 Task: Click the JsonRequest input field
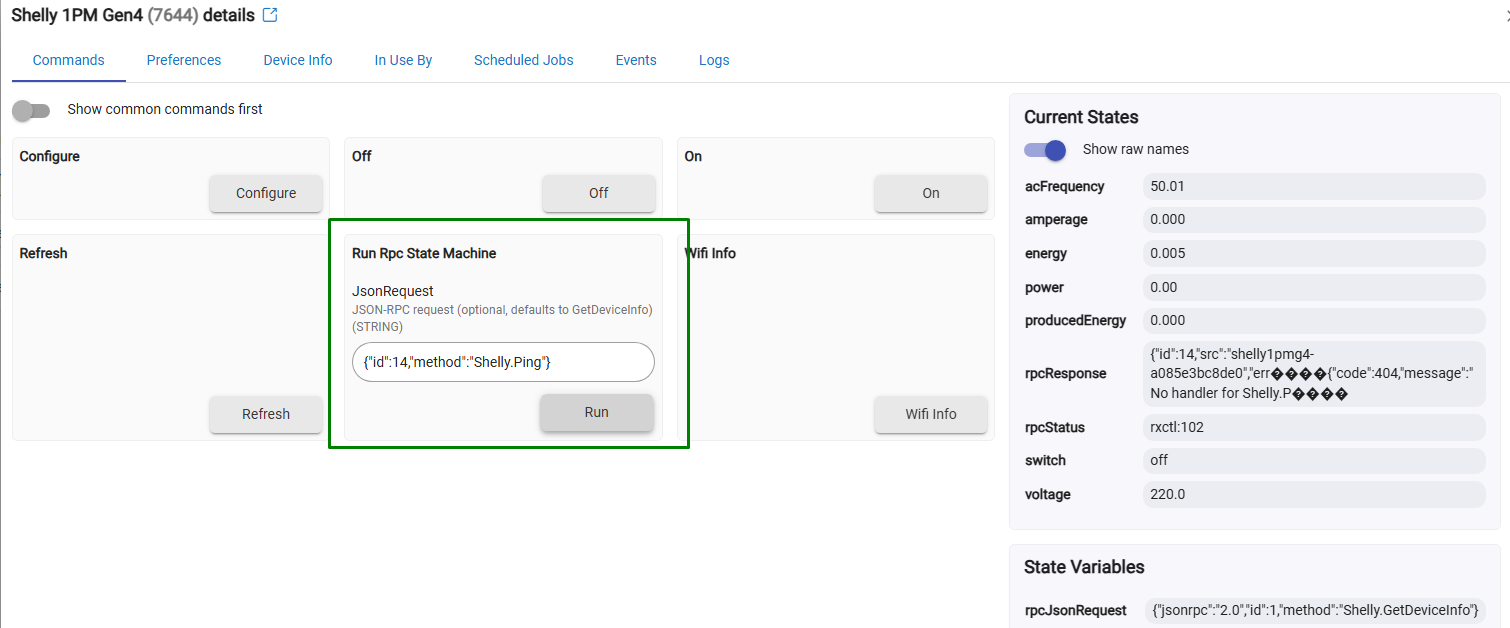click(x=502, y=362)
